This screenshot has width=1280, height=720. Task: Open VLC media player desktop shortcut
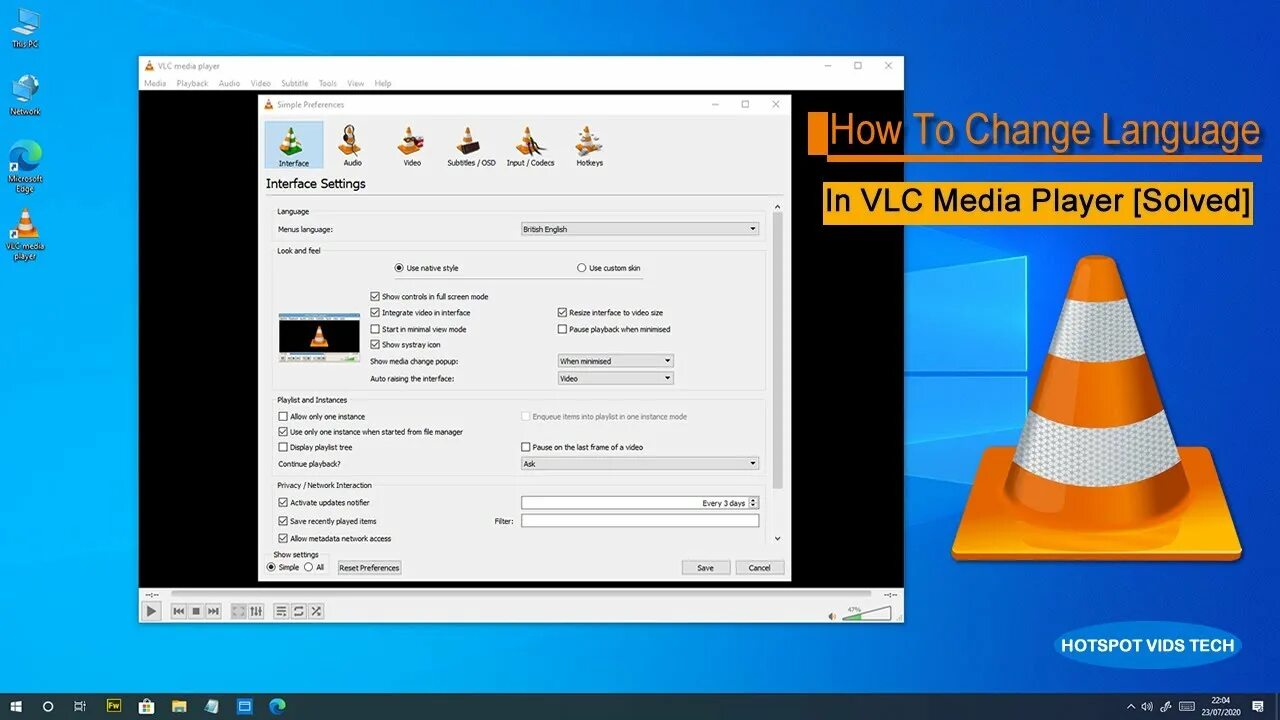25,234
